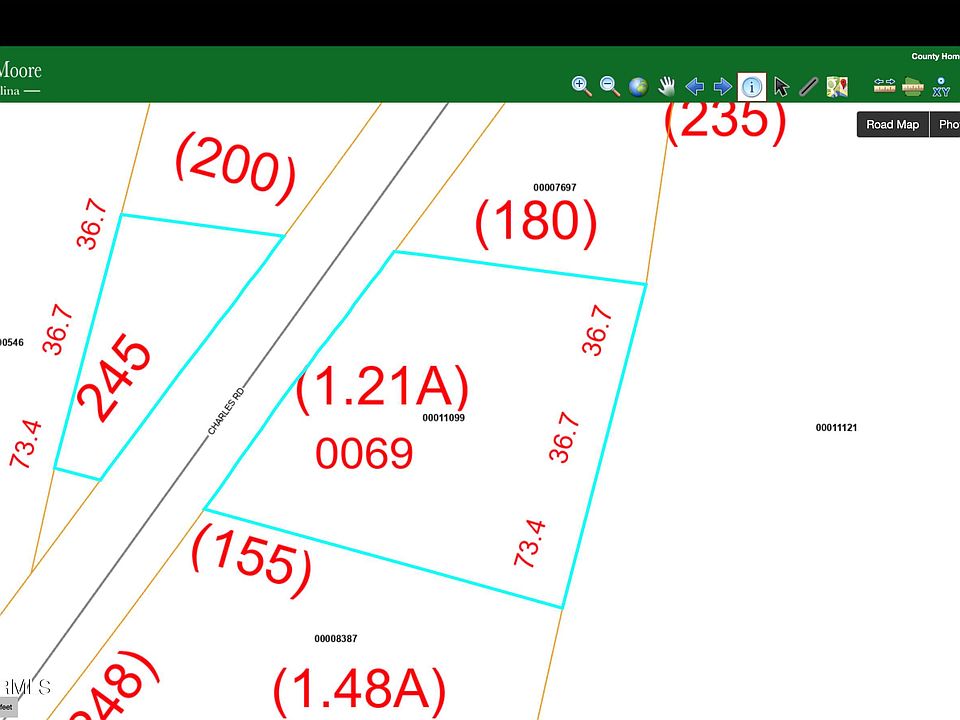
Task: Switch to the Photo basemap tab
Action: [x=946, y=124]
